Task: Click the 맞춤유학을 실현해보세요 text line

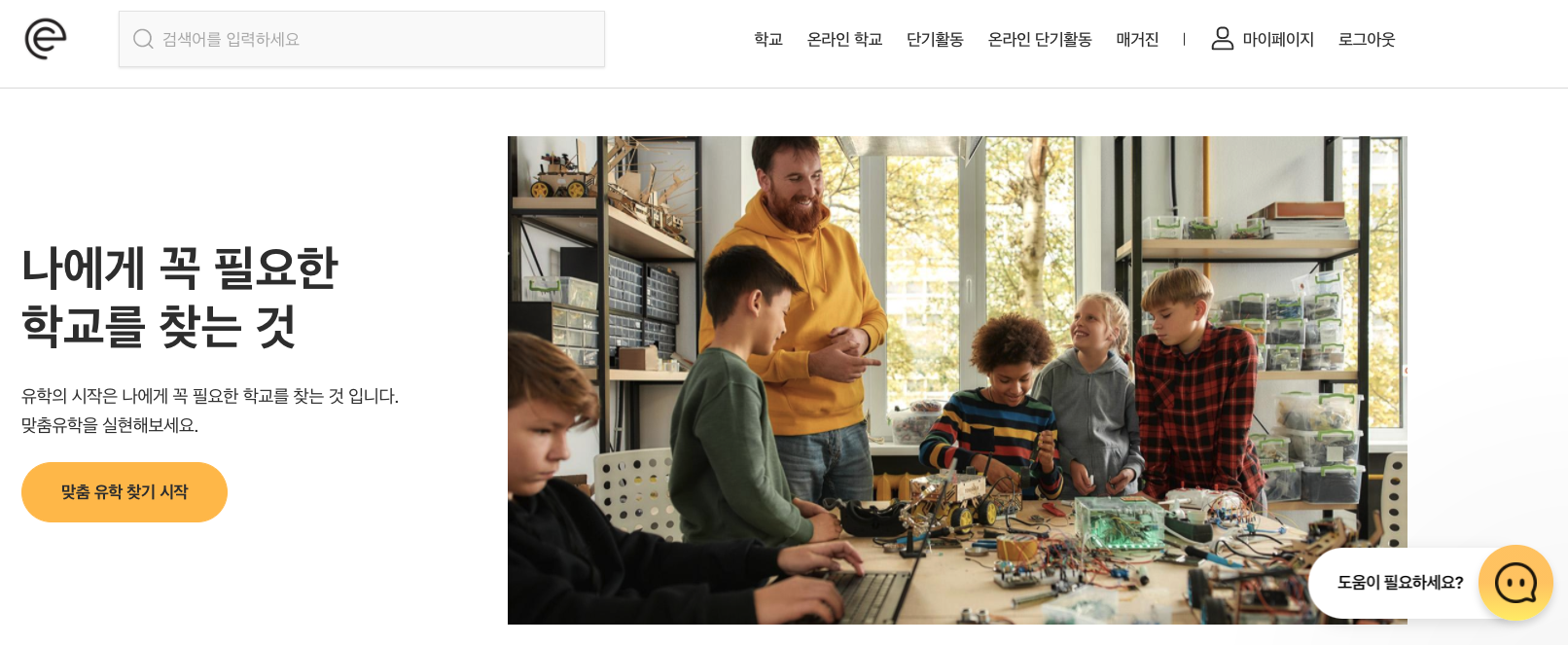Action: (x=110, y=425)
